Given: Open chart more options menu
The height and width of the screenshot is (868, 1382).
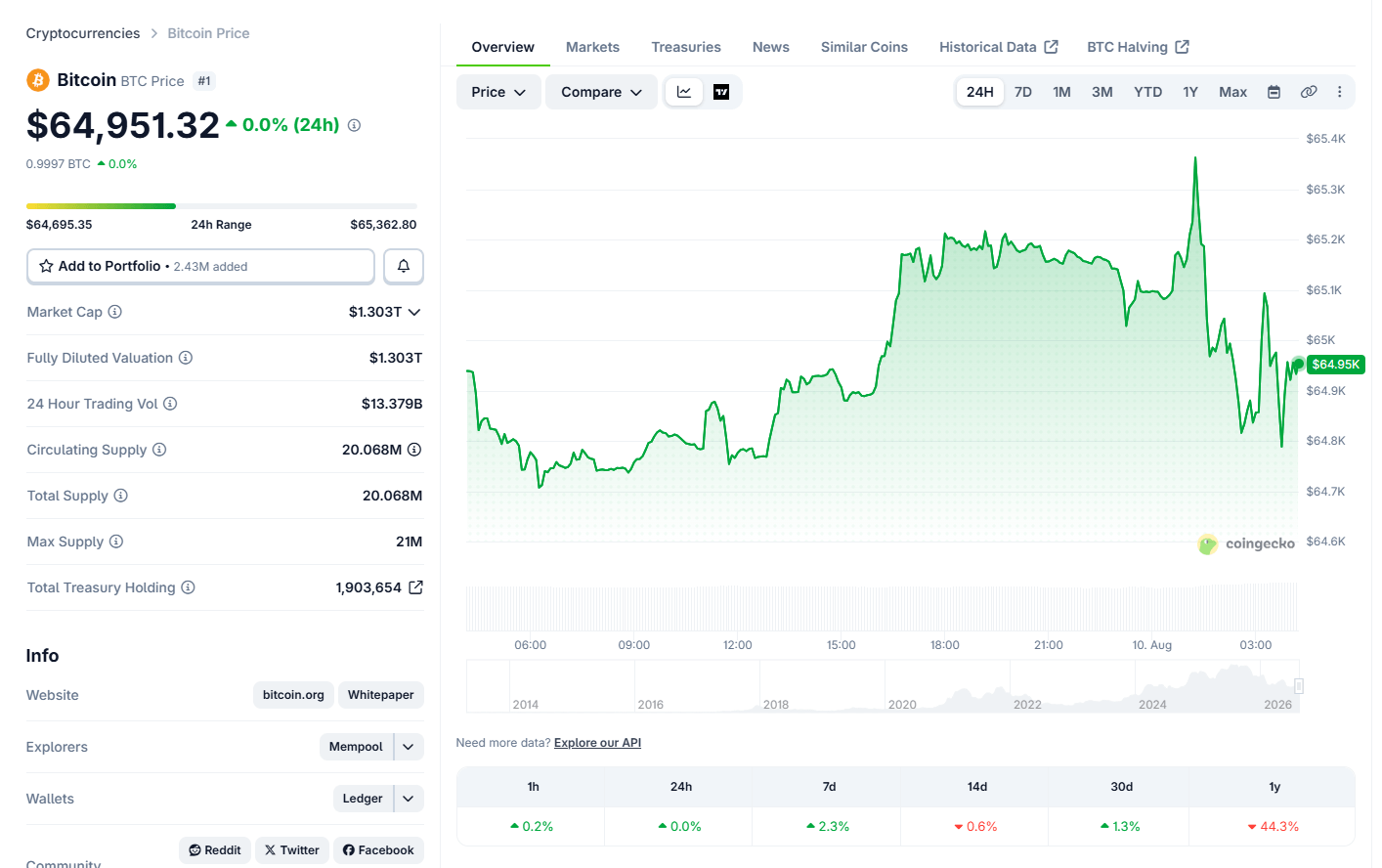Looking at the screenshot, I should coord(1339,92).
